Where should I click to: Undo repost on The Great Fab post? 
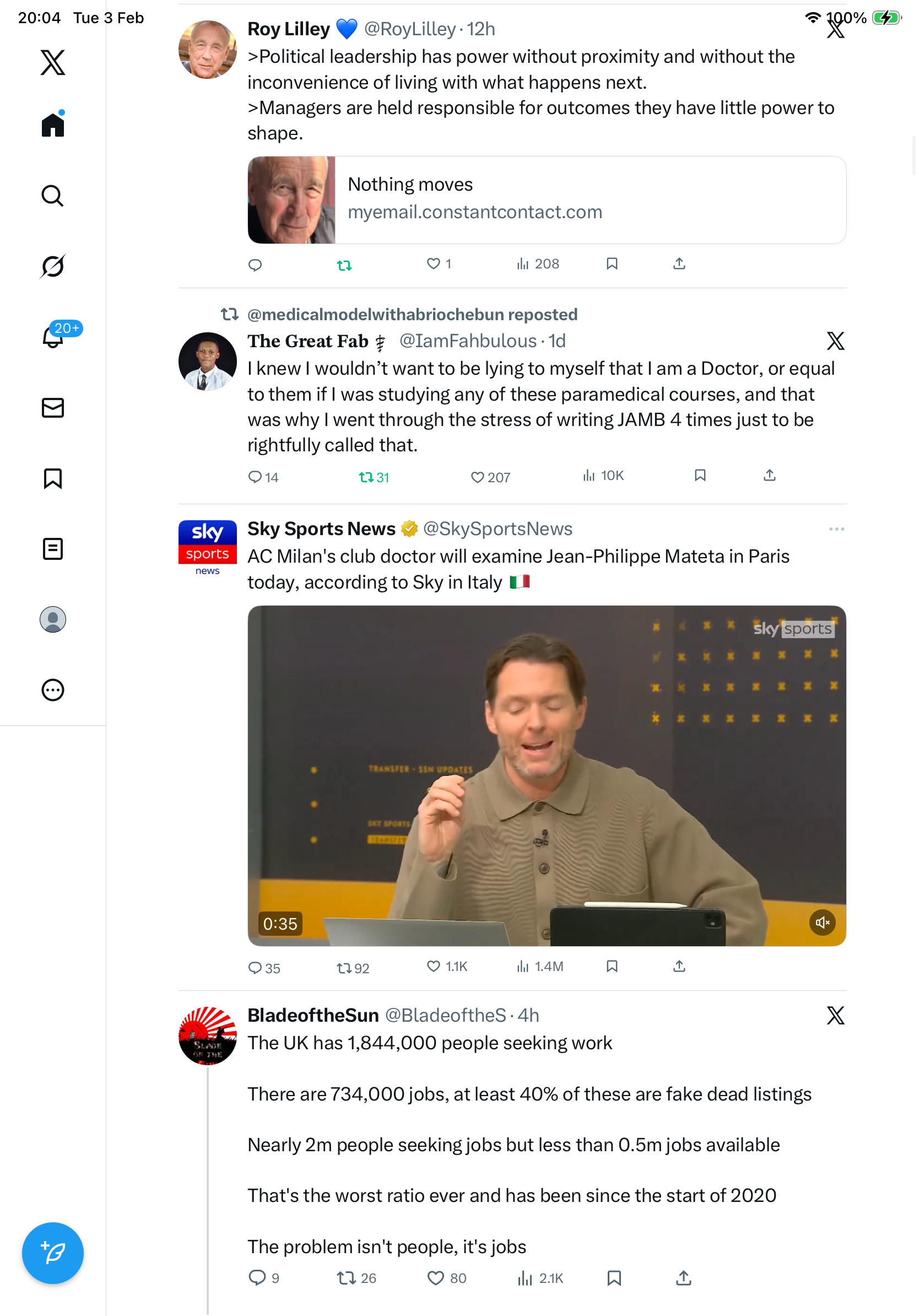tap(366, 477)
